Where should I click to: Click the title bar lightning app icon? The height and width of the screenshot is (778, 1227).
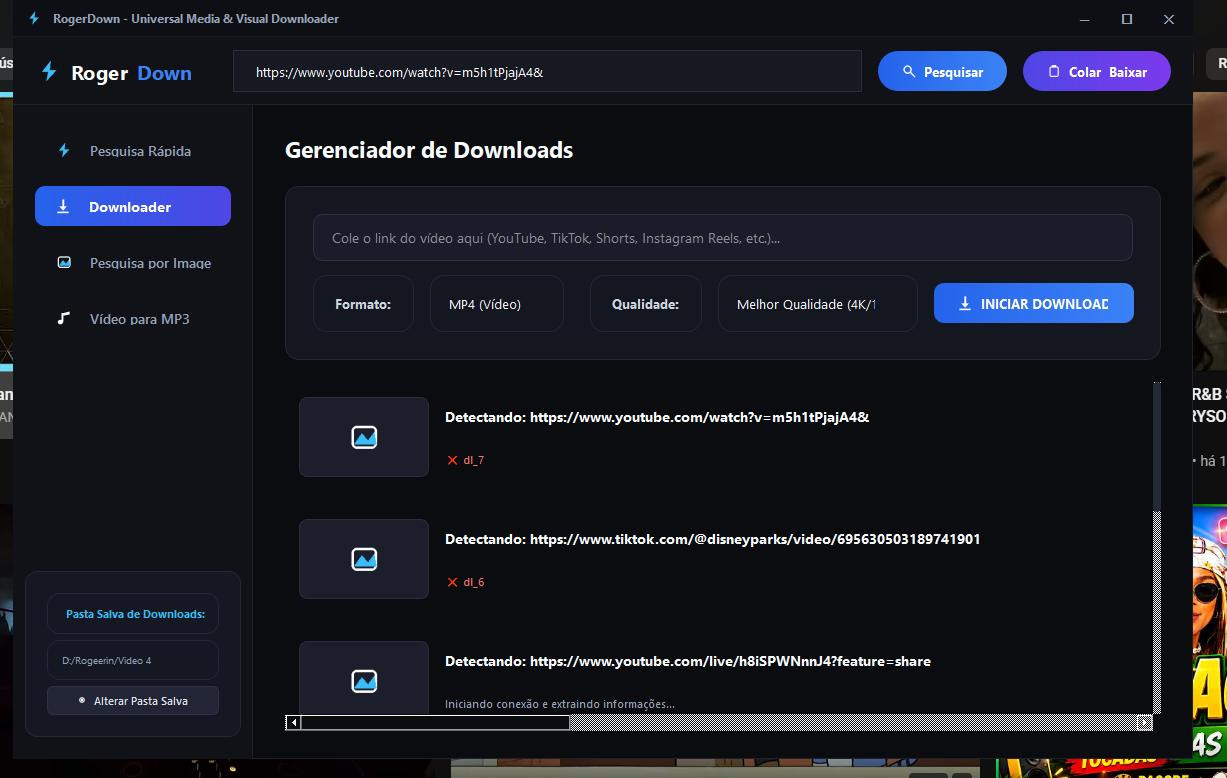(35, 19)
